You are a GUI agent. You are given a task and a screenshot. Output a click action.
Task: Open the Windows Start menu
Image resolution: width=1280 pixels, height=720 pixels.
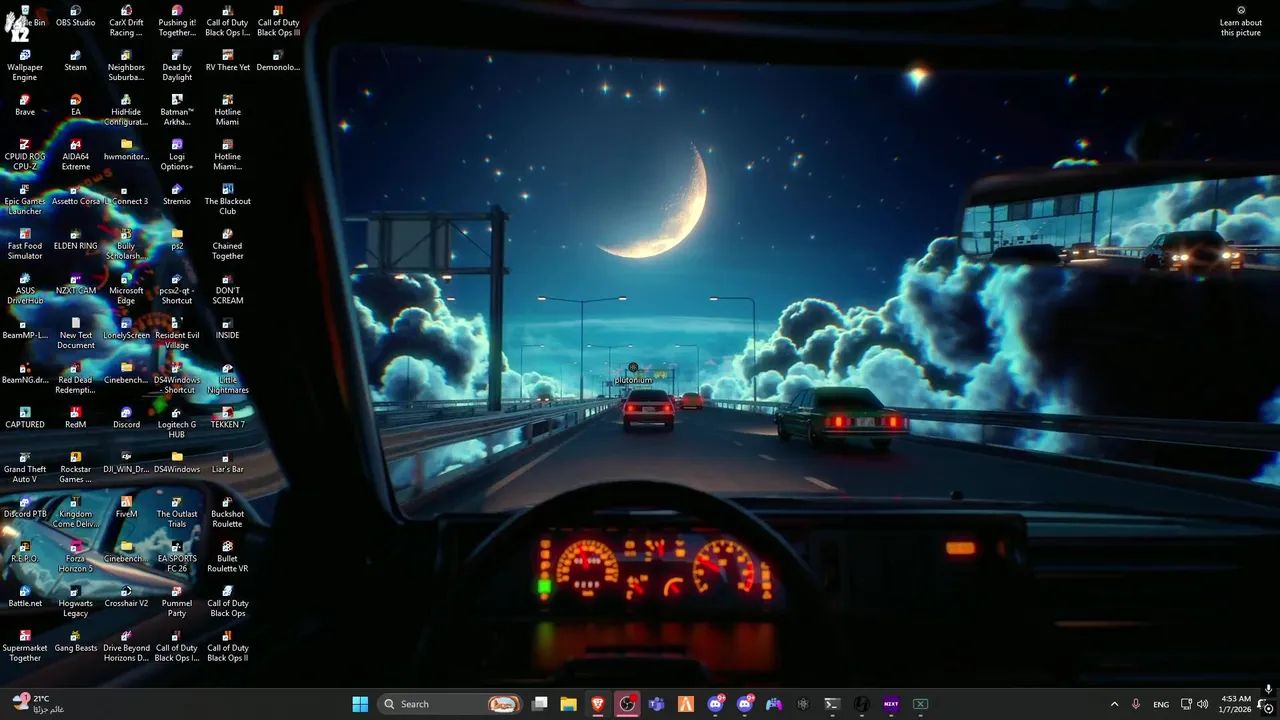[360, 704]
